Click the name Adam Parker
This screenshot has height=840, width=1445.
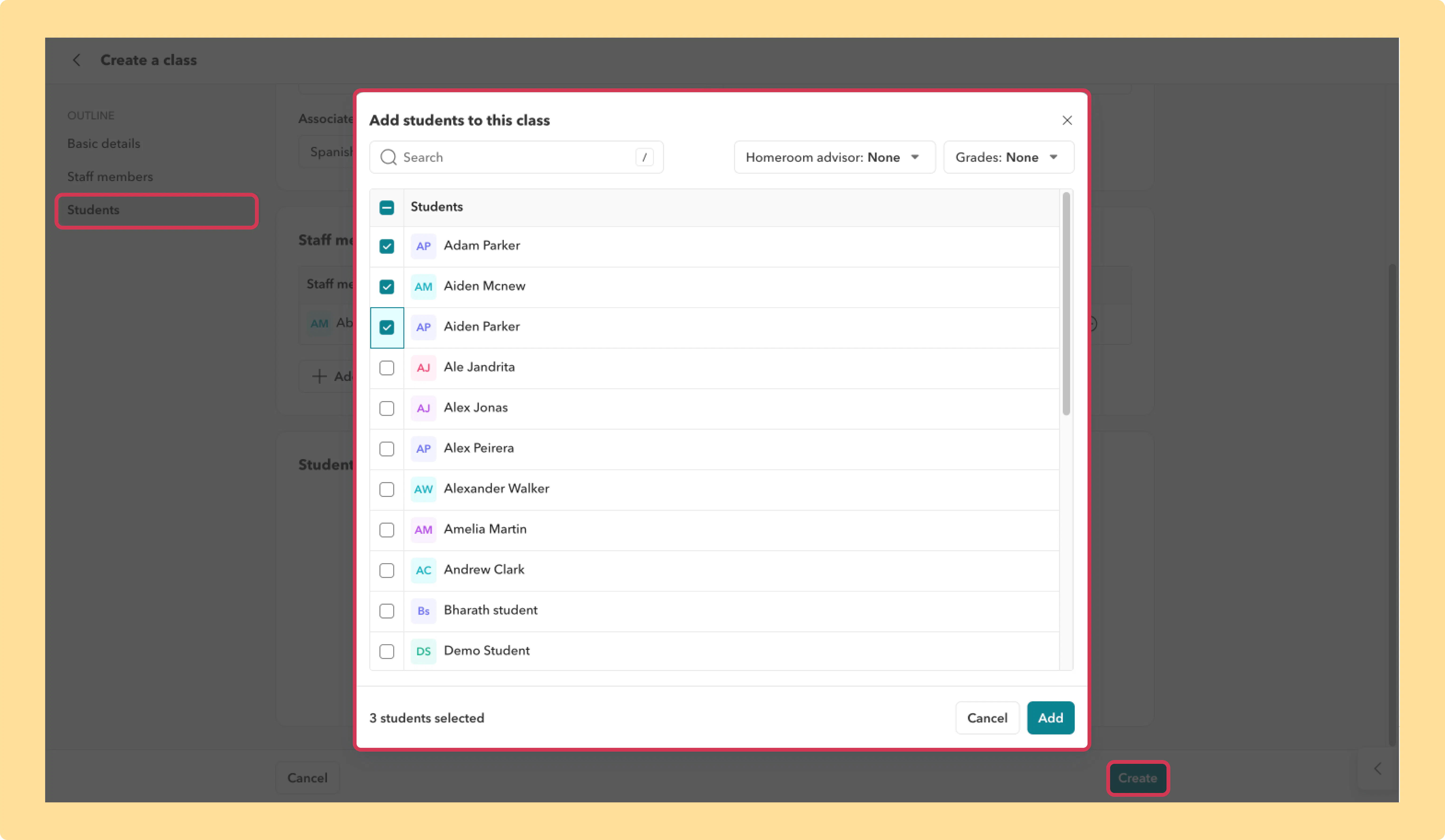[482, 246]
